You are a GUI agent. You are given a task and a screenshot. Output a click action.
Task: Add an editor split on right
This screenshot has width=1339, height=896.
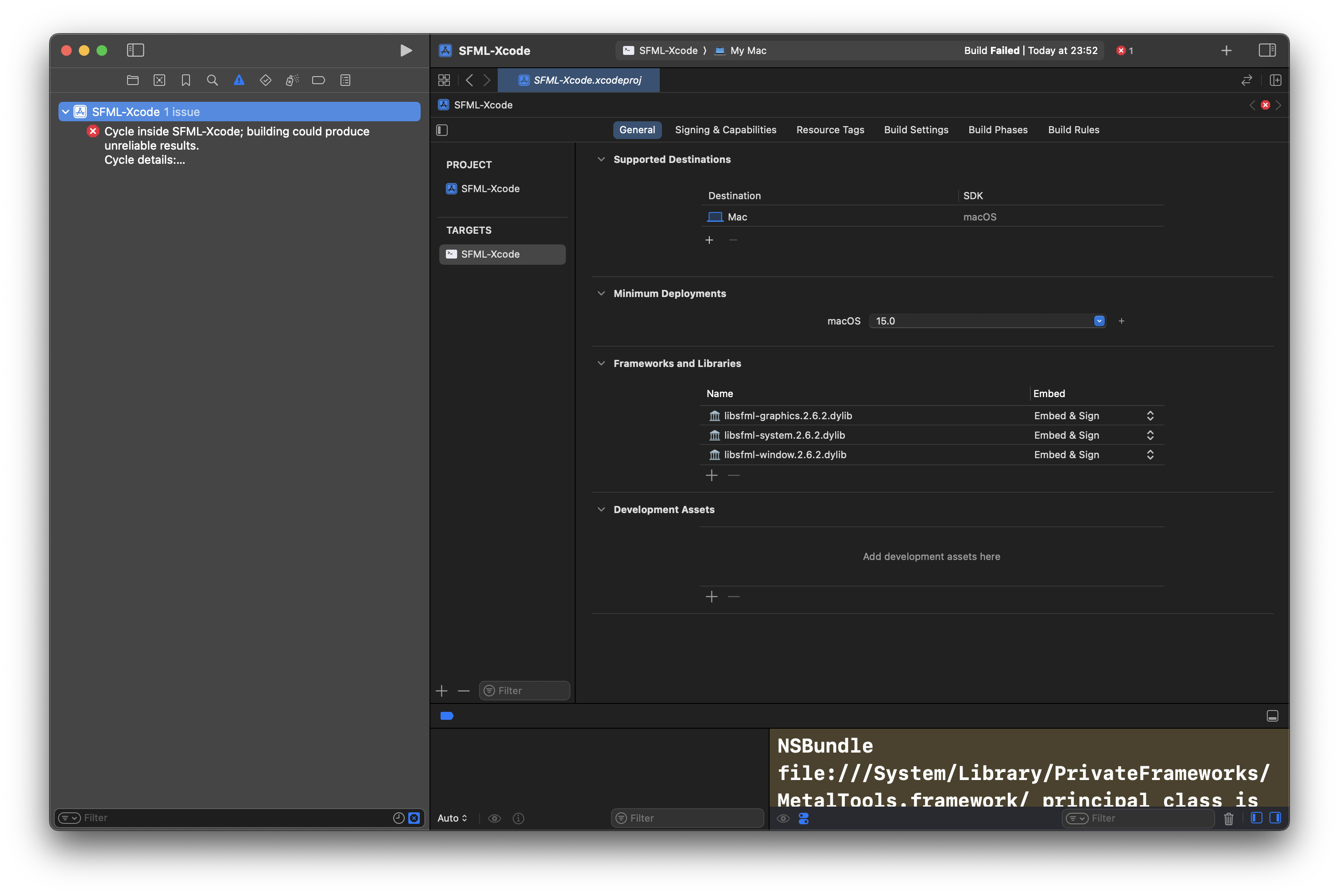pos(1275,80)
